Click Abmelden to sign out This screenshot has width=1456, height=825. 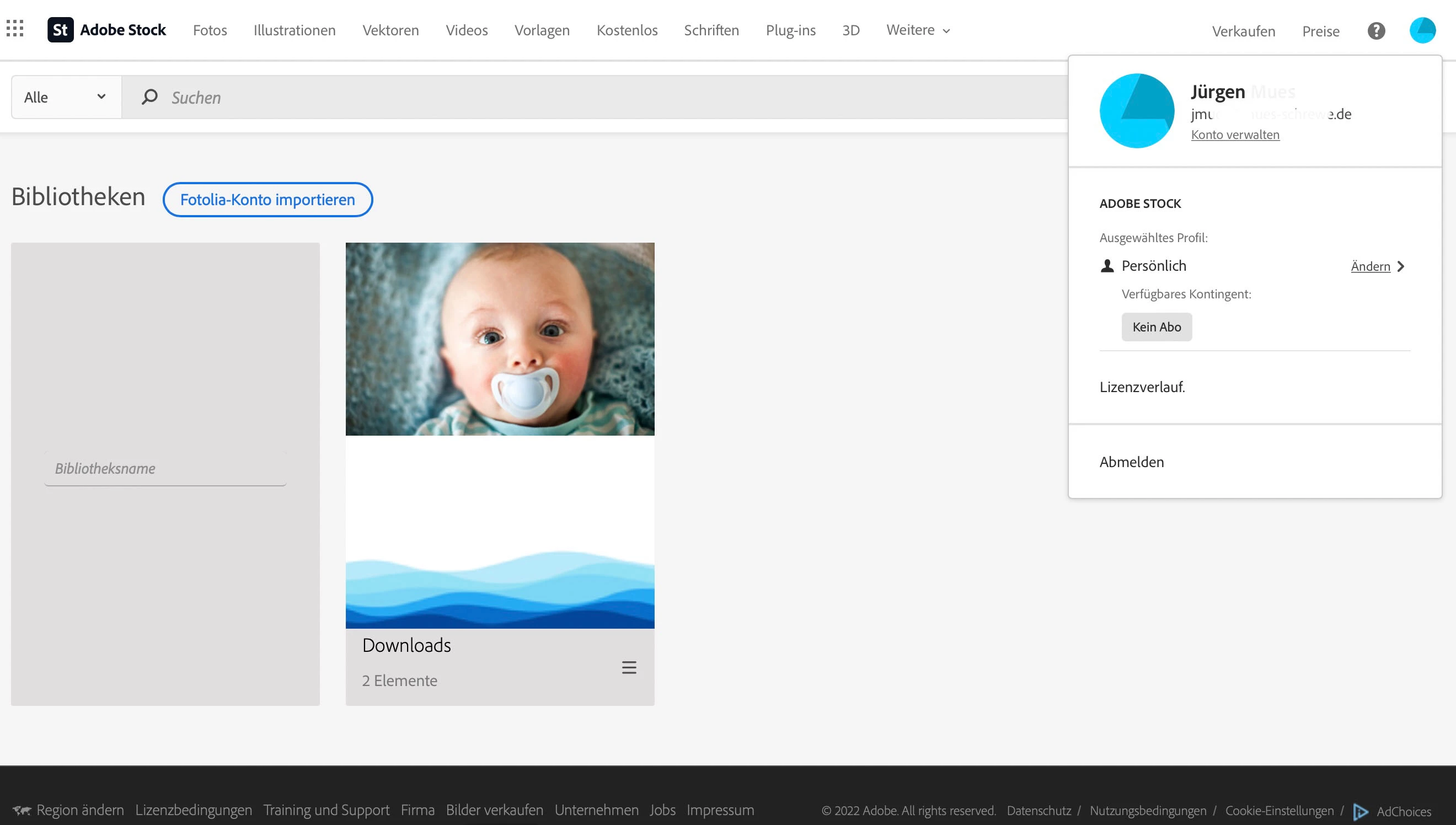tap(1131, 462)
